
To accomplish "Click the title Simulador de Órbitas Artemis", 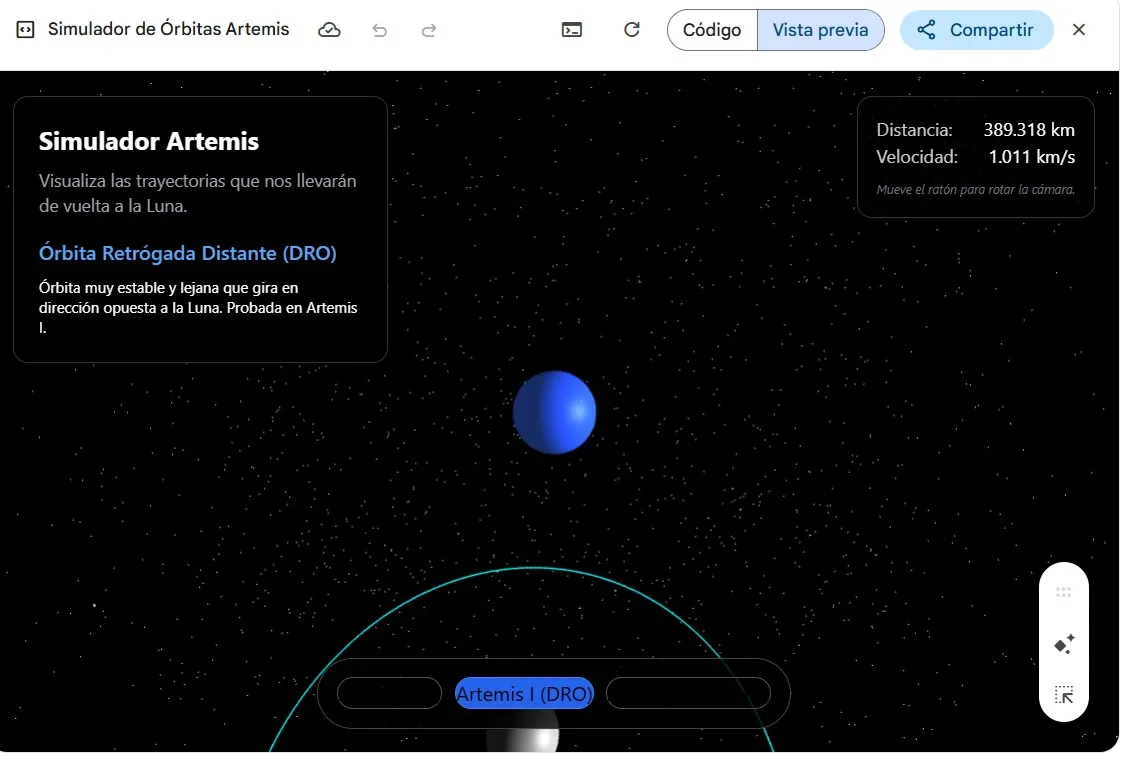I will (x=169, y=29).
